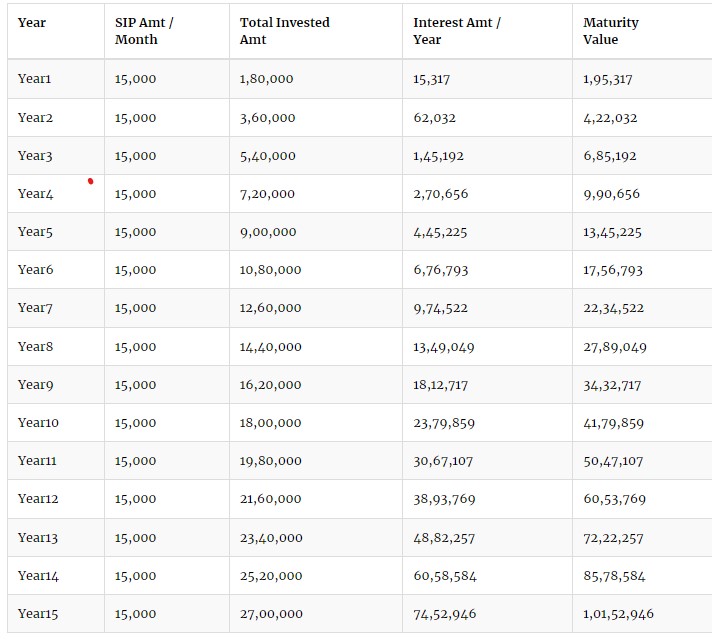The width and height of the screenshot is (712, 641).
Task: Select Year6 interest amount 6,76,793
Action: 440,270
